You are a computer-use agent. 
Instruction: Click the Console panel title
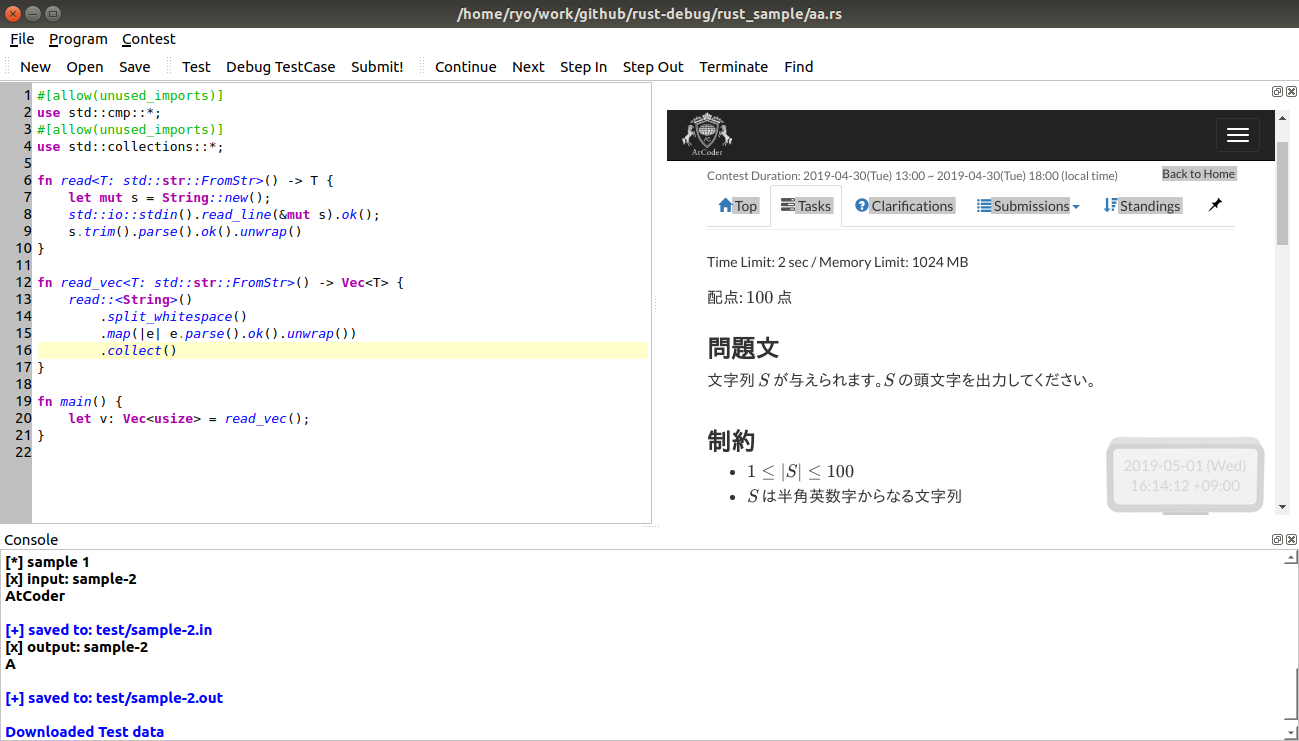point(31,540)
